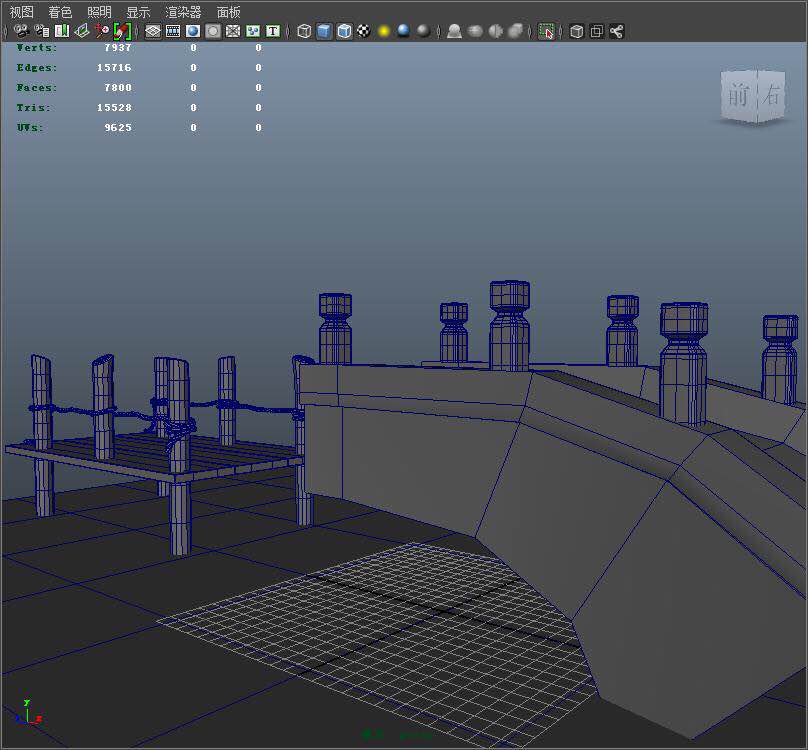Select Smooth Shade All solid cube
This screenshot has width=808, height=750.
(324, 31)
